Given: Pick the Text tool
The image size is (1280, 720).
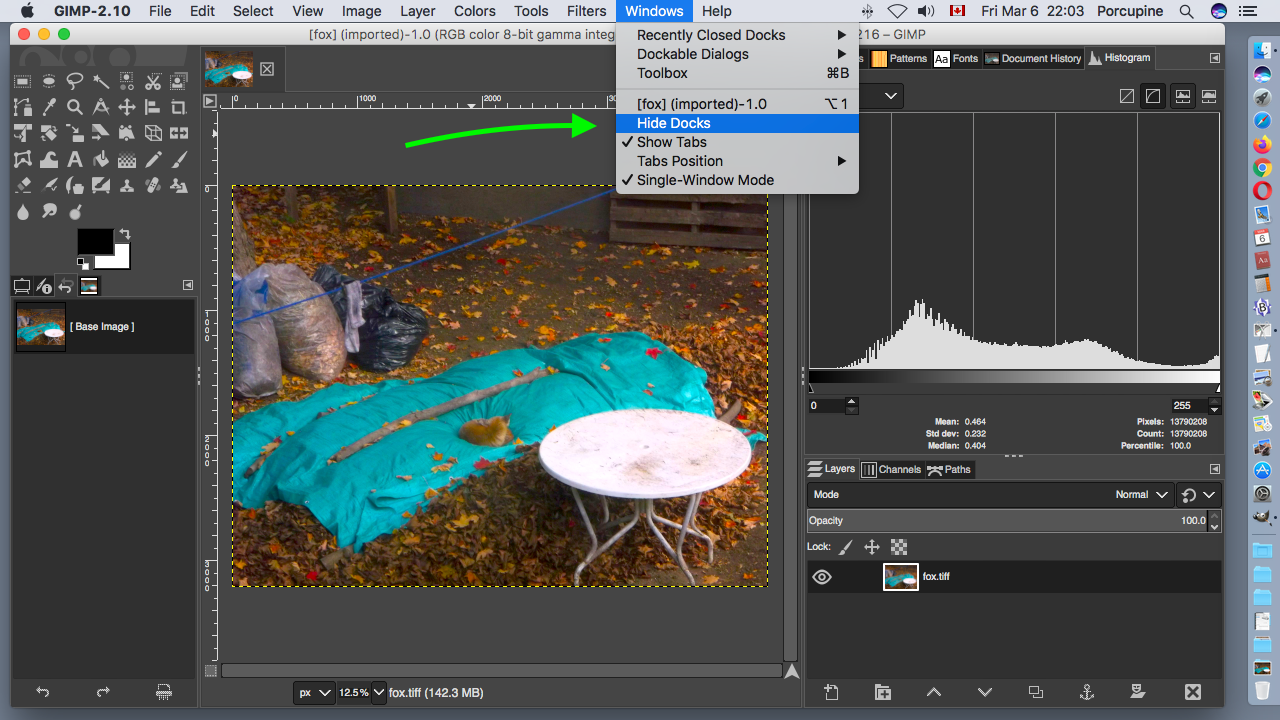Looking at the screenshot, I should [74, 159].
